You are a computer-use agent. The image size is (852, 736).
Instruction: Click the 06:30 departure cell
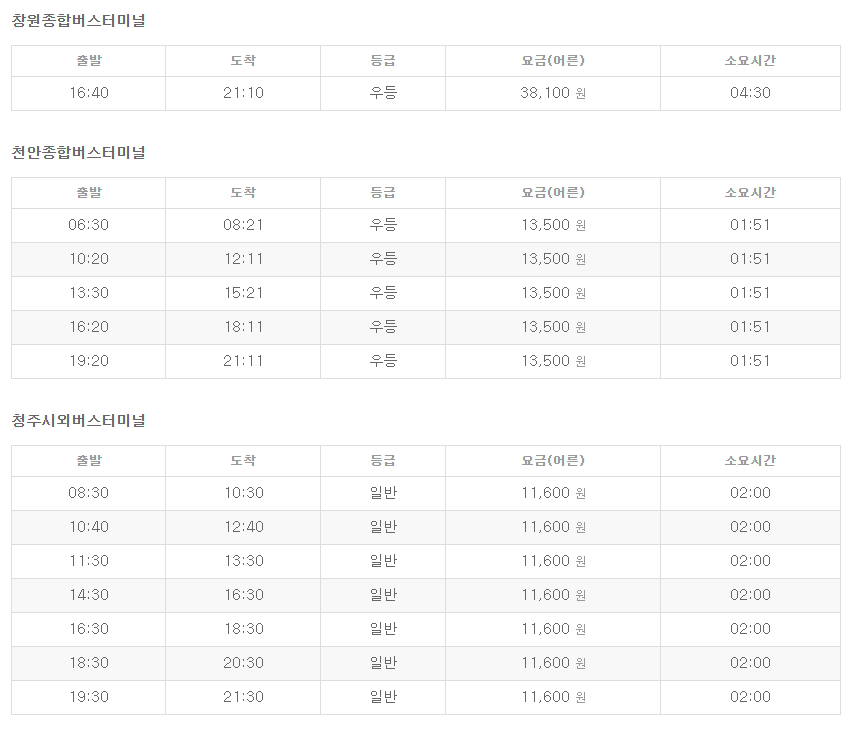click(89, 225)
